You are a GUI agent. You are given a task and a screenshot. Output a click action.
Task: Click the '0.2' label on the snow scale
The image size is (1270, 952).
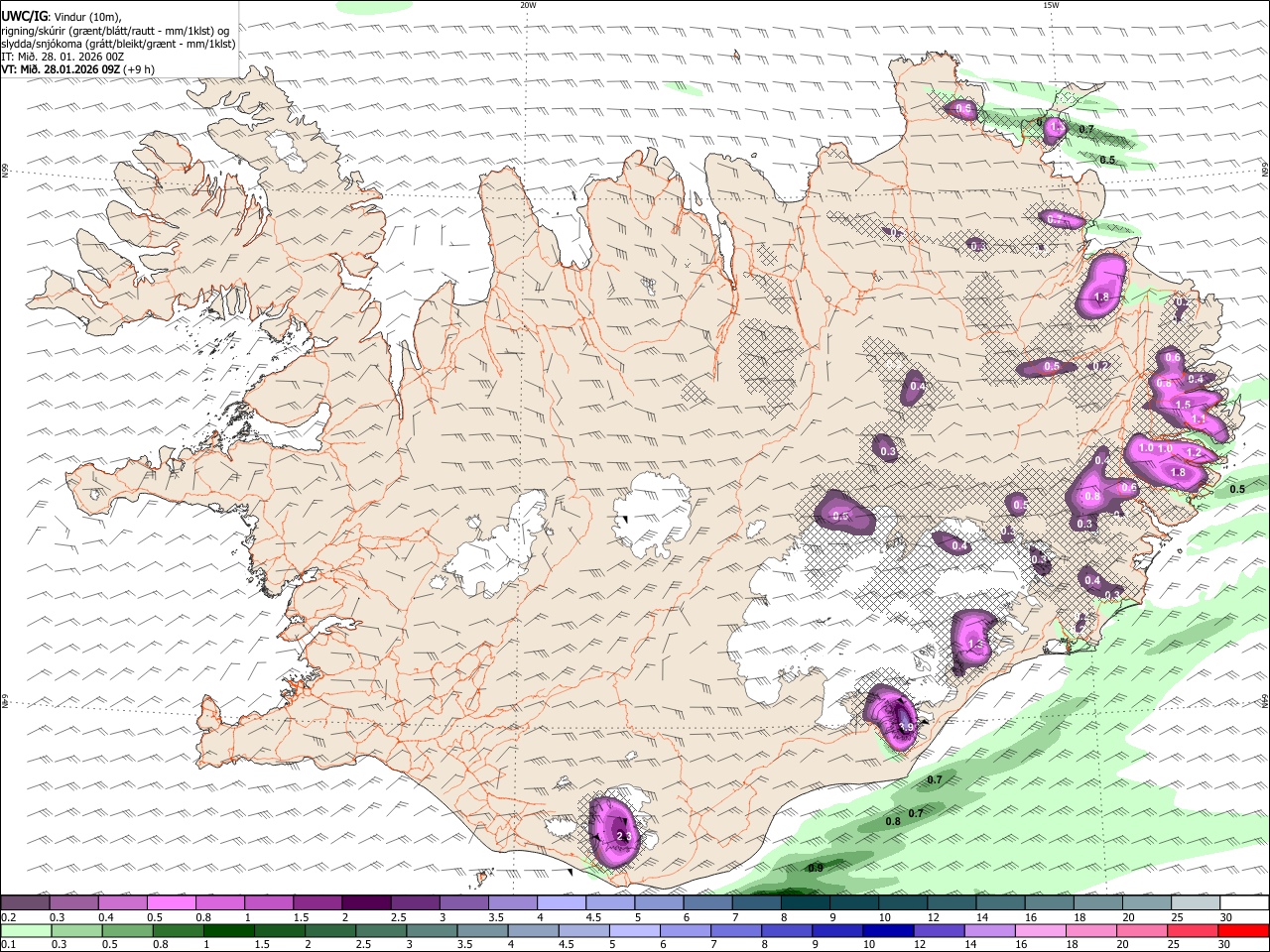click(x=8, y=917)
